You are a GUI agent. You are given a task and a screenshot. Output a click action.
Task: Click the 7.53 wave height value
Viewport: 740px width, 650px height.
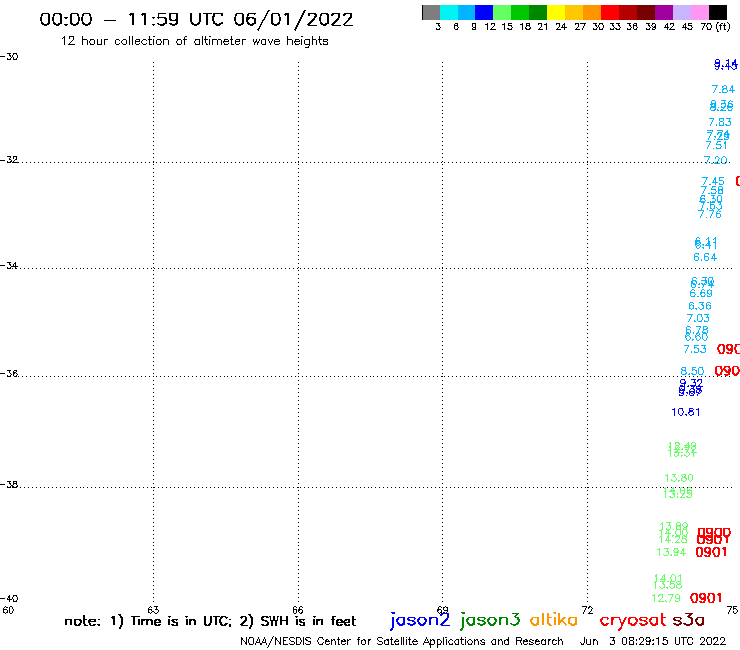(x=695, y=349)
